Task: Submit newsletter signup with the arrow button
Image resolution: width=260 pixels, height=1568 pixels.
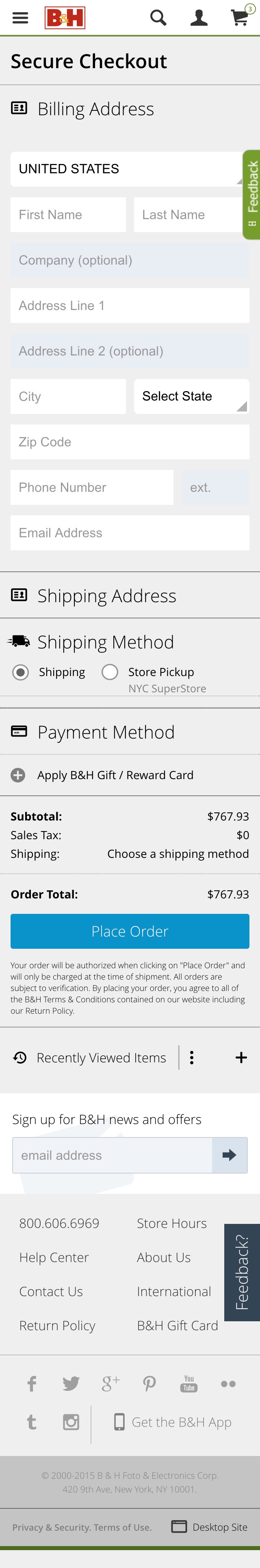Action: (230, 1155)
